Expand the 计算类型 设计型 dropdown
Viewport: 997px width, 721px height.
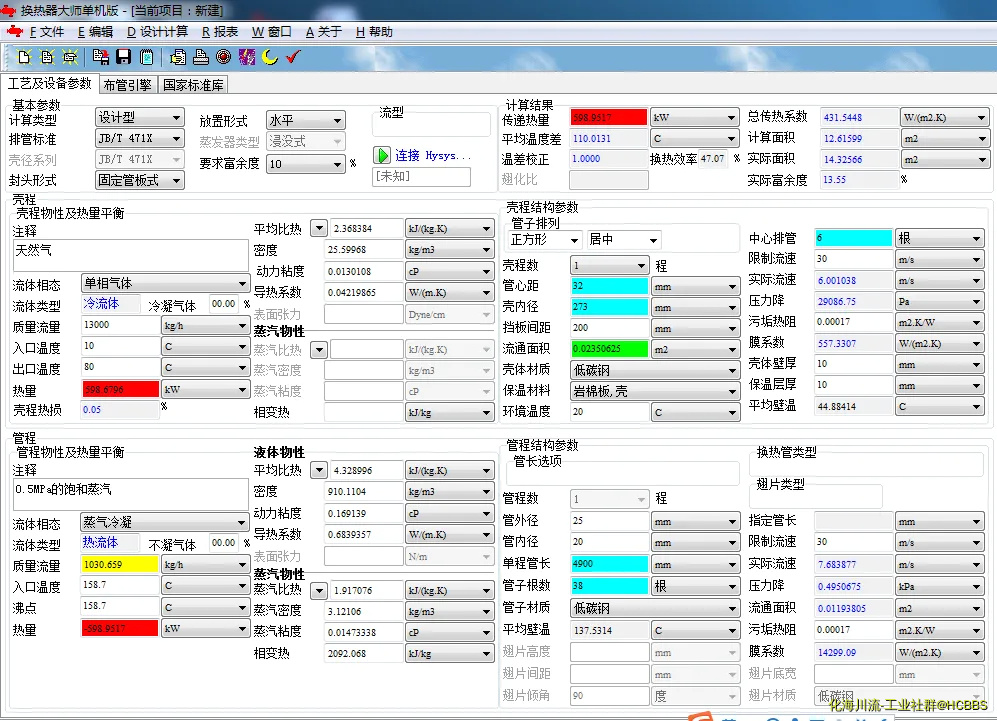(140, 118)
